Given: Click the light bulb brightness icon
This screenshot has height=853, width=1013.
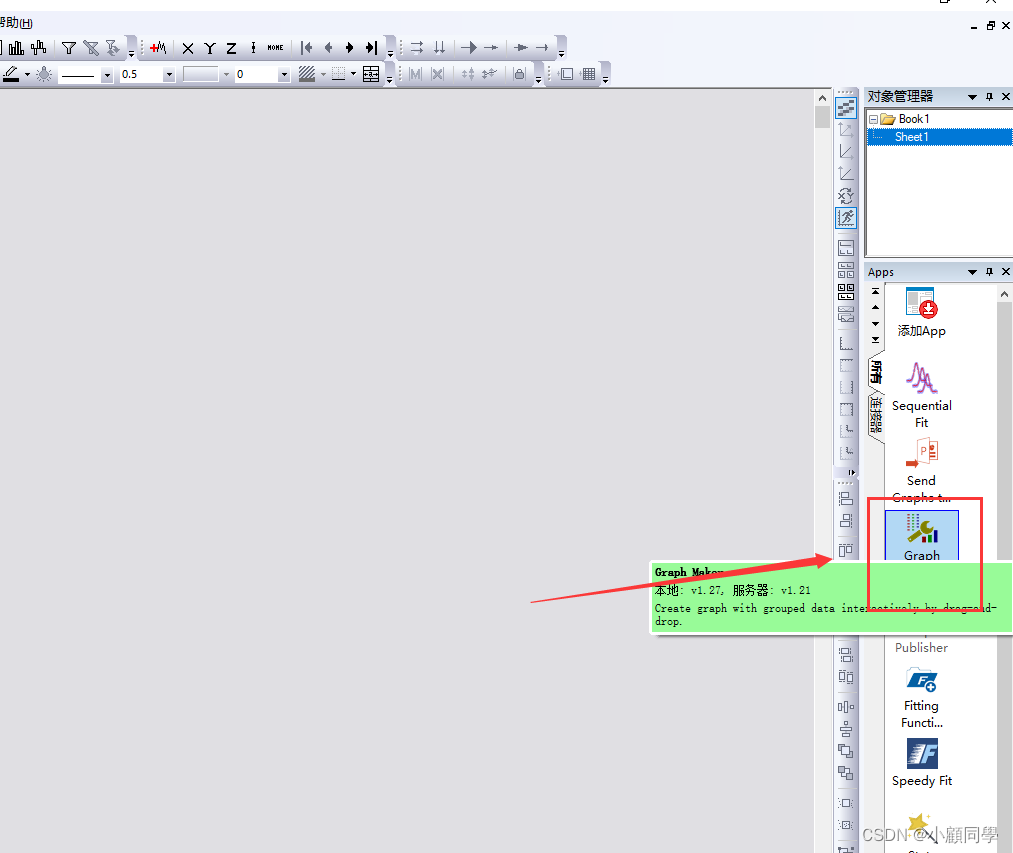Looking at the screenshot, I should (44, 74).
